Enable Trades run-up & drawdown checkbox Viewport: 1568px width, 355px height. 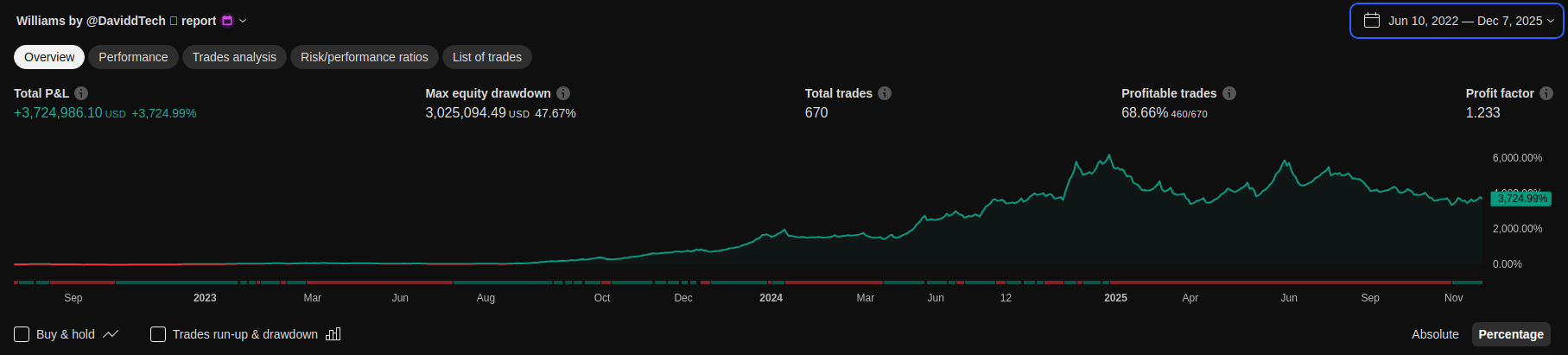(x=158, y=334)
